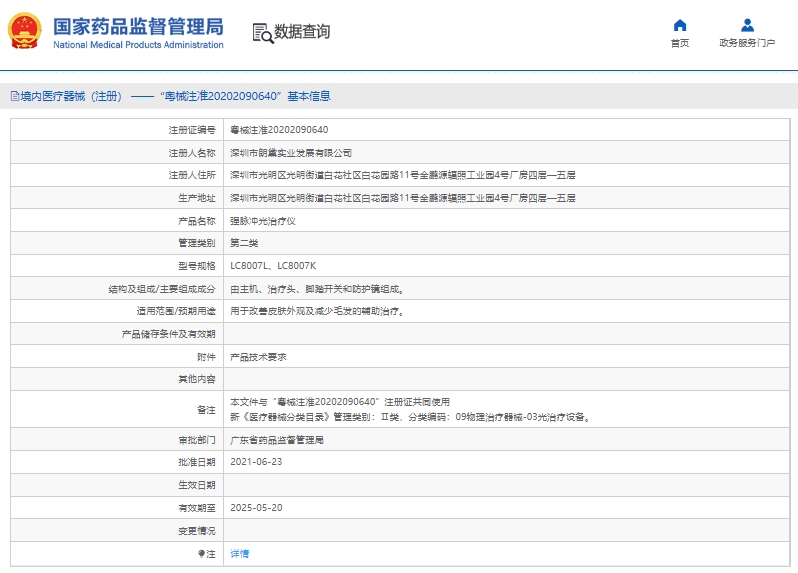Click 国家药品监督管理局 site title
Viewport: 798px width, 573px height.
[138, 26]
